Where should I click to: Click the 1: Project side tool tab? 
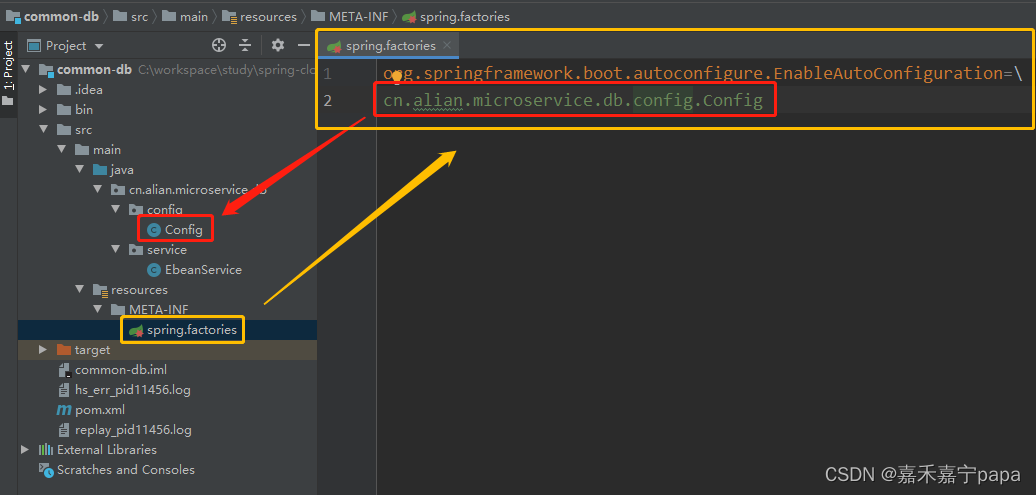pyautogui.click(x=8, y=65)
